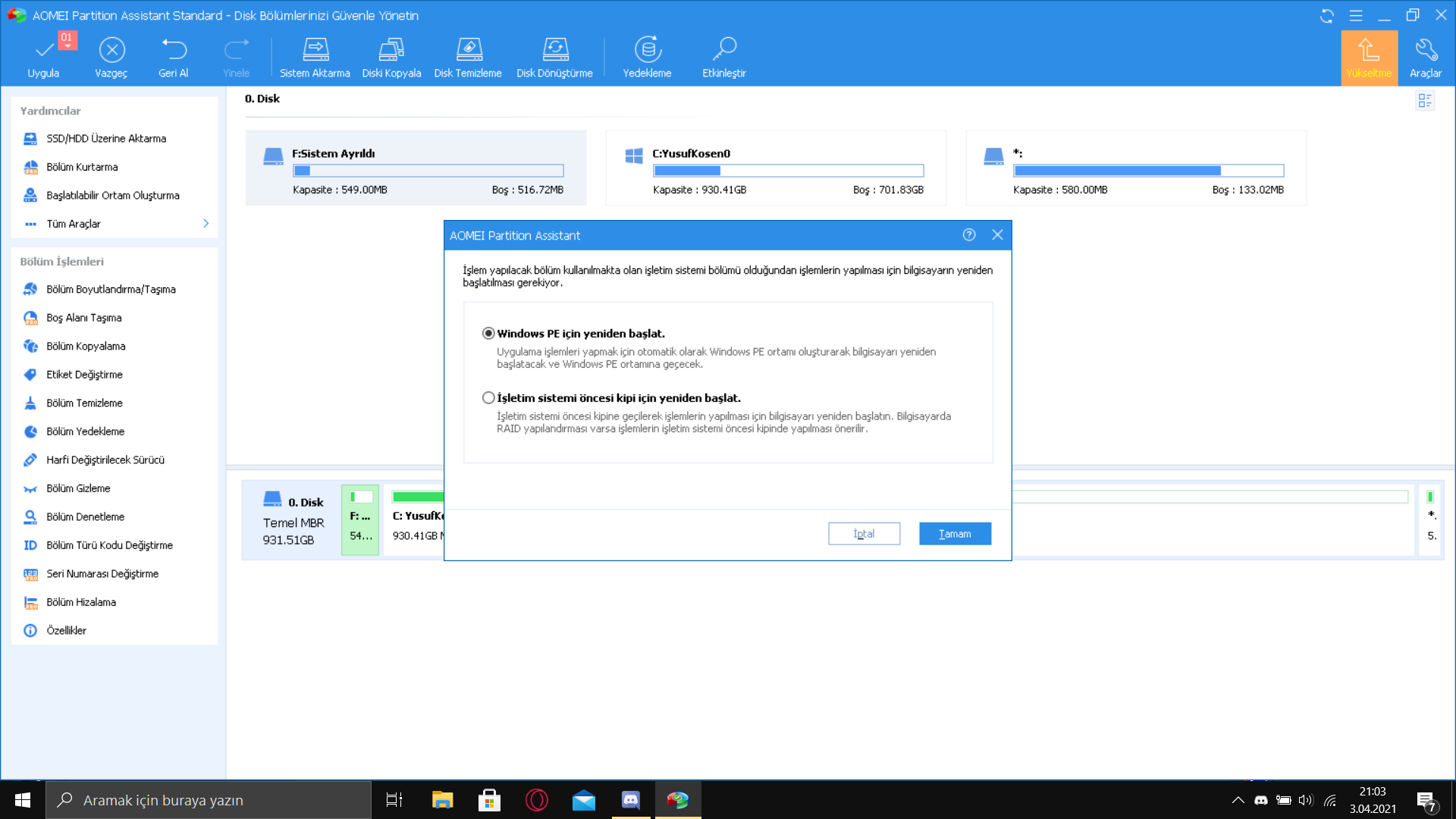This screenshot has width=1456, height=819.
Task: Select İşletim sistemi öncesi kipi option
Action: click(489, 398)
